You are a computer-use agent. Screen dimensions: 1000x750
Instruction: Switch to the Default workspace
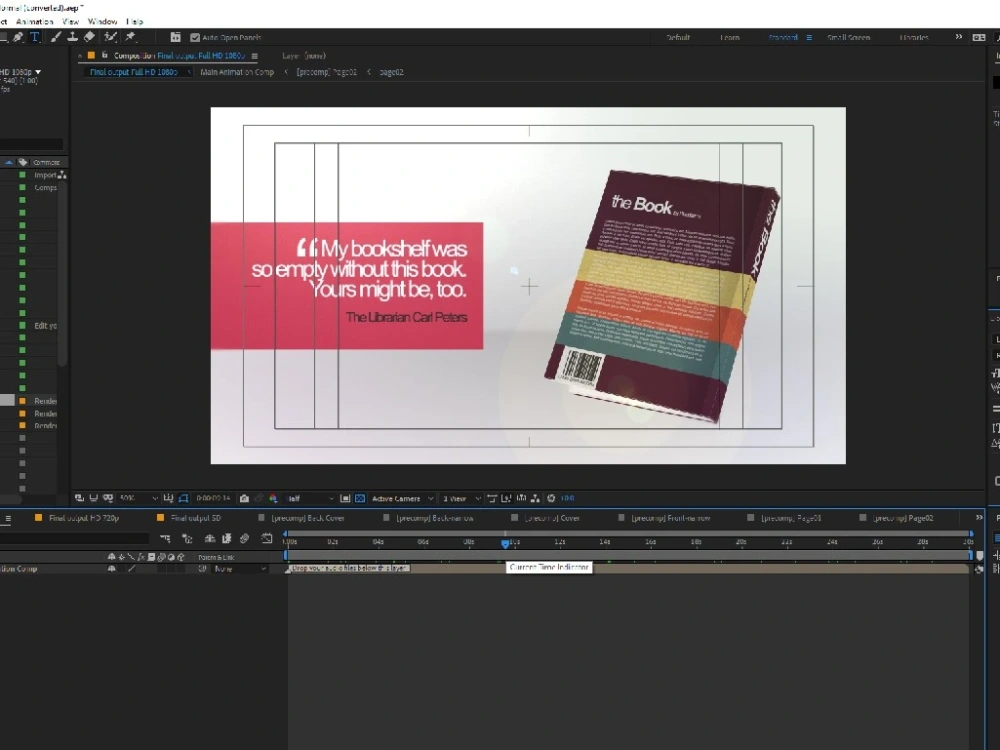point(678,38)
